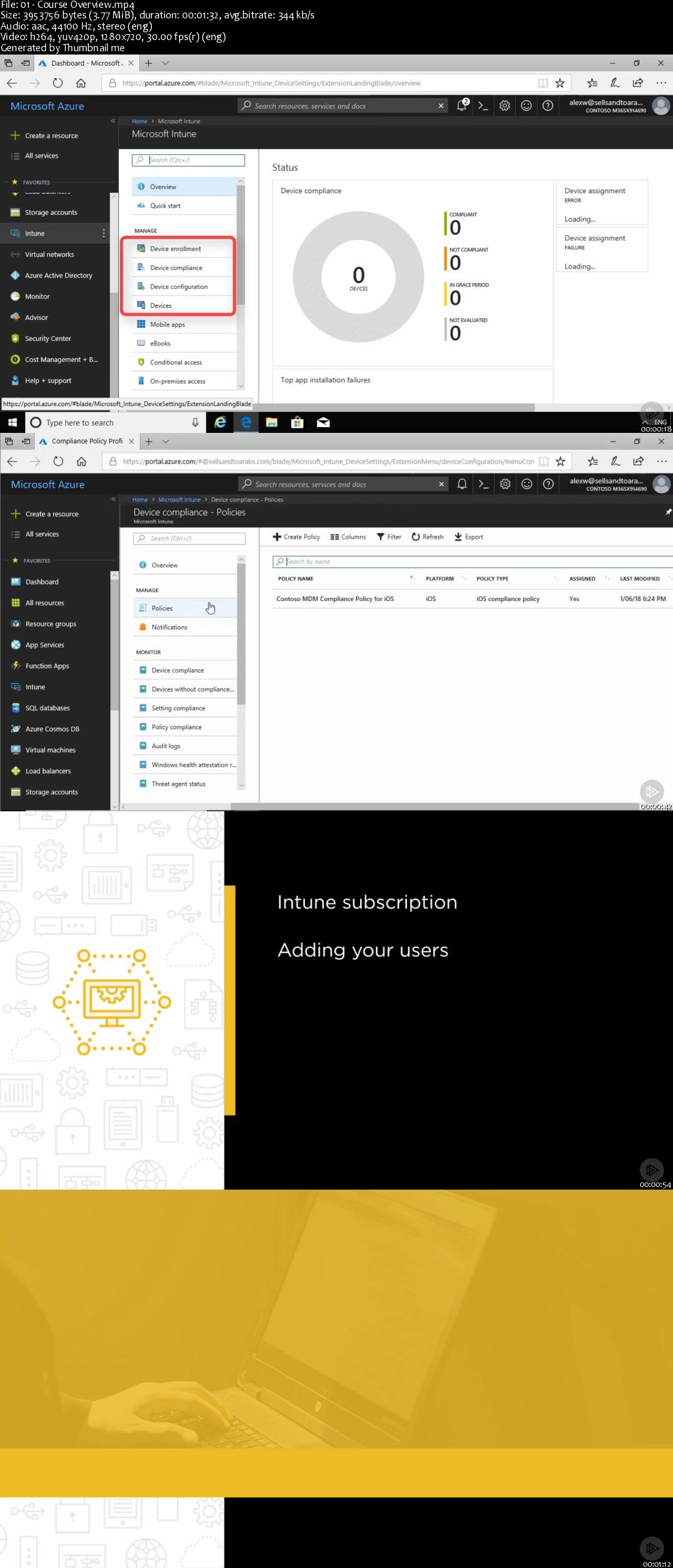
Task: Select Devices in Intune Manage section
Action: tap(160, 305)
